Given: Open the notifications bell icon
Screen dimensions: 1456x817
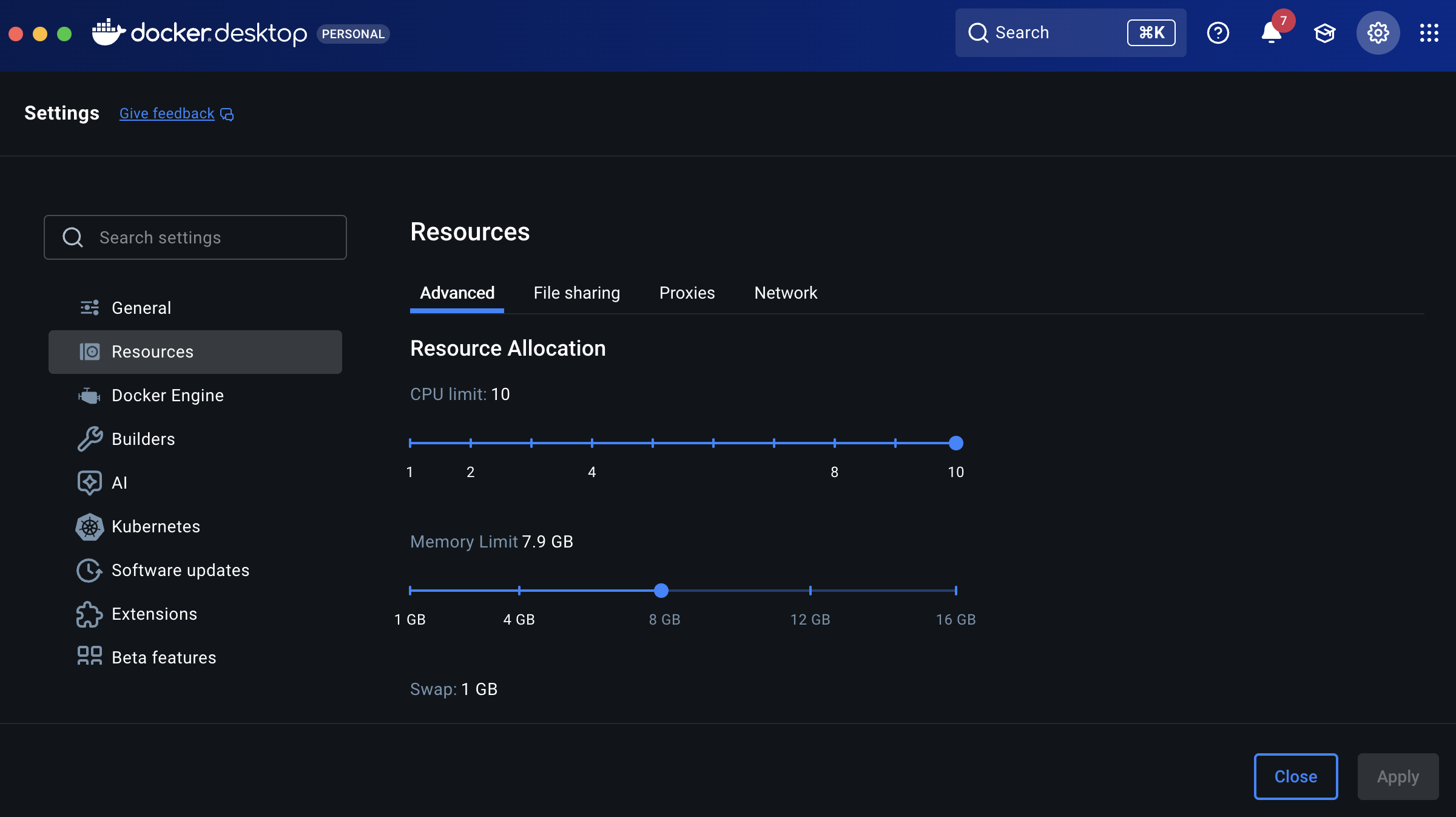Looking at the screenshot, I should click(x=1271, y=33).
